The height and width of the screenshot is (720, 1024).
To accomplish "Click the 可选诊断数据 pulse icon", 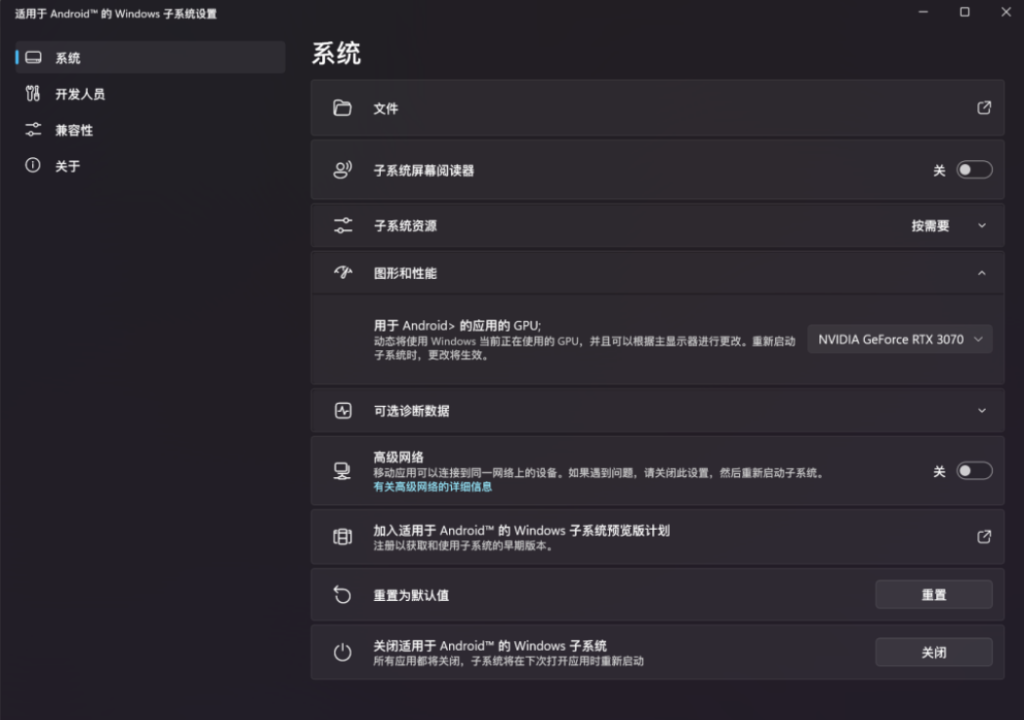I will 343,410.
